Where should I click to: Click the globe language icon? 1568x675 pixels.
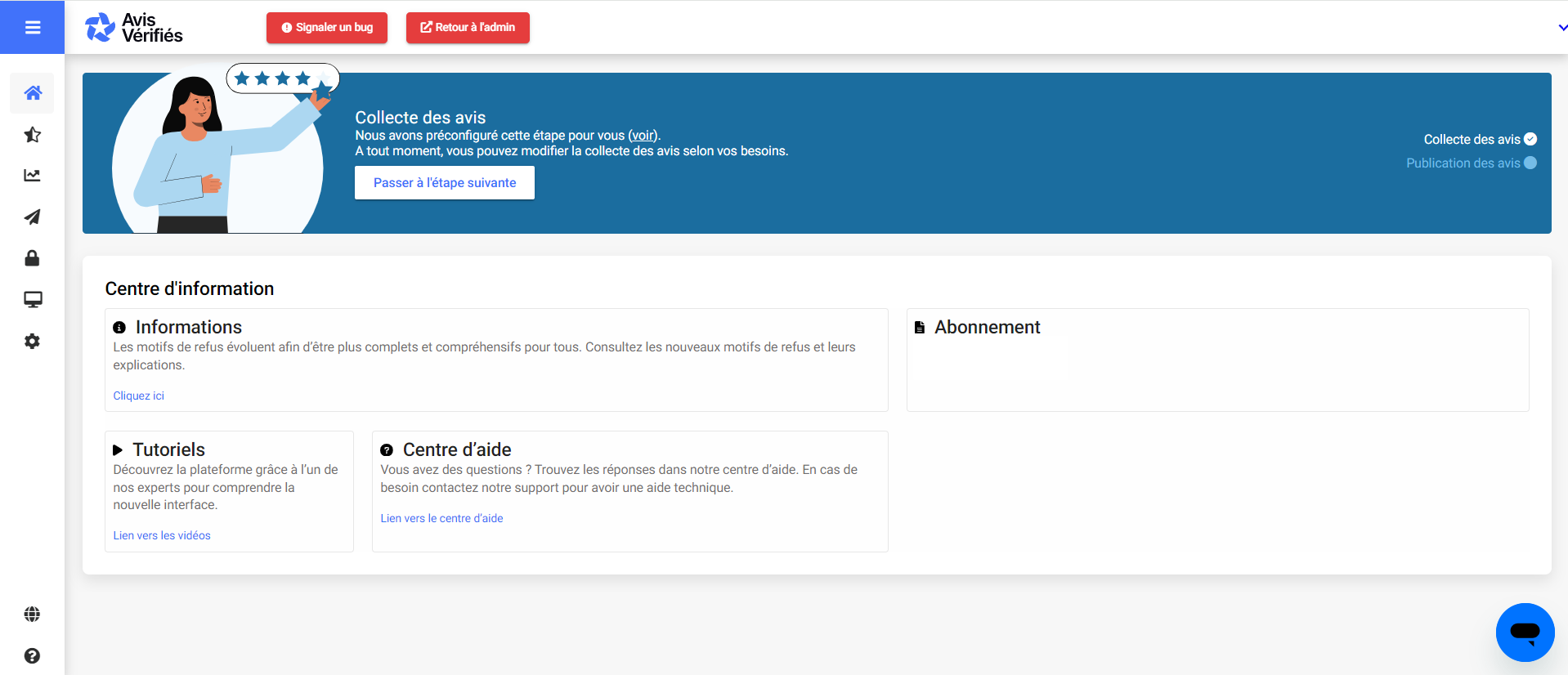[33, 615]
